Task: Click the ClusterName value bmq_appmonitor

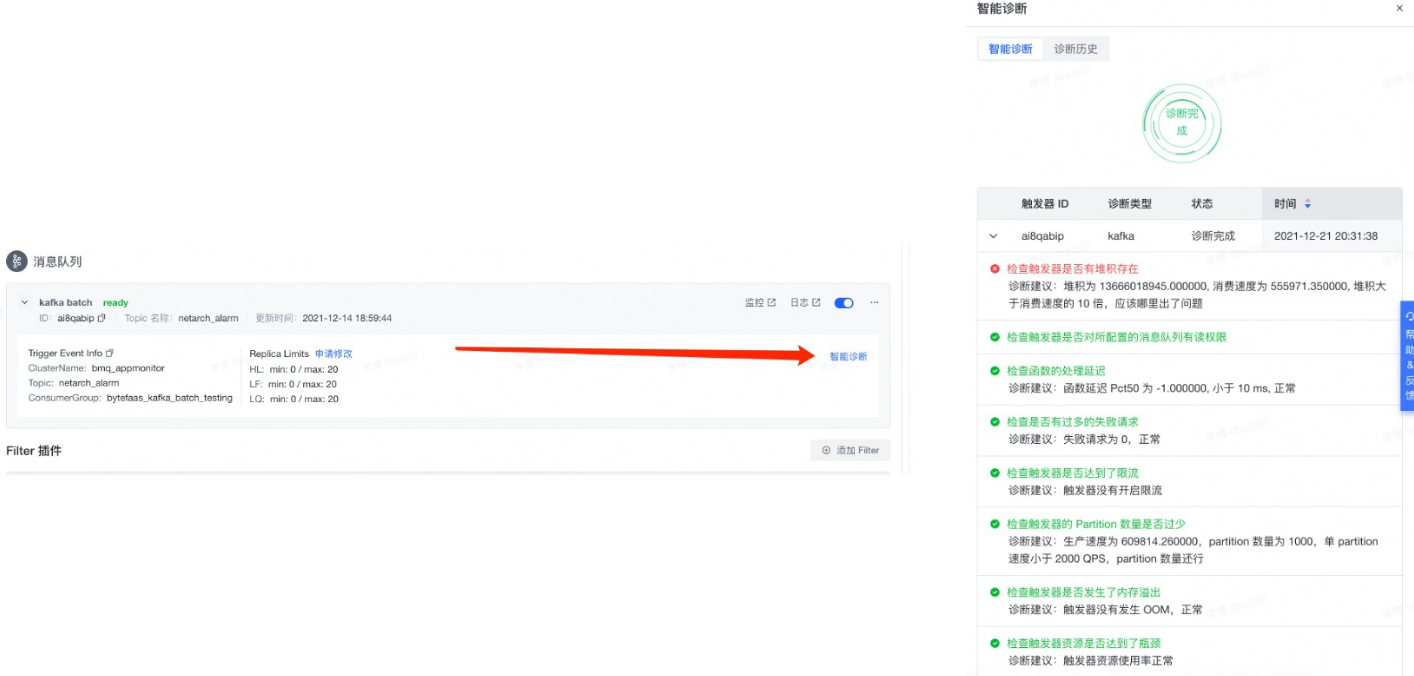Action: click(x=128, y=368)
